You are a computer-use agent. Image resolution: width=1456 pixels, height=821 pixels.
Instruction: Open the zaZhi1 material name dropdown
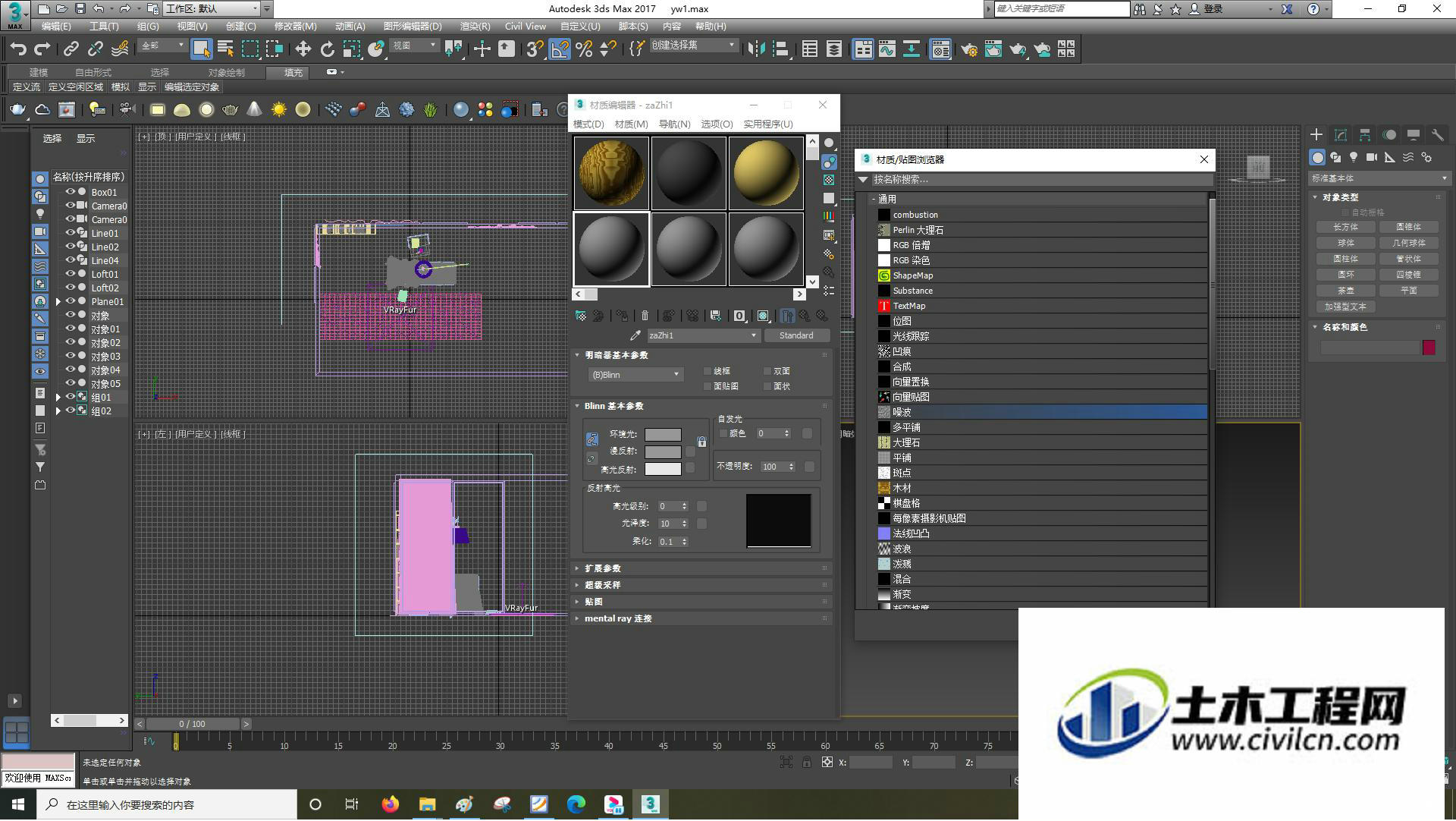(703, 335)
